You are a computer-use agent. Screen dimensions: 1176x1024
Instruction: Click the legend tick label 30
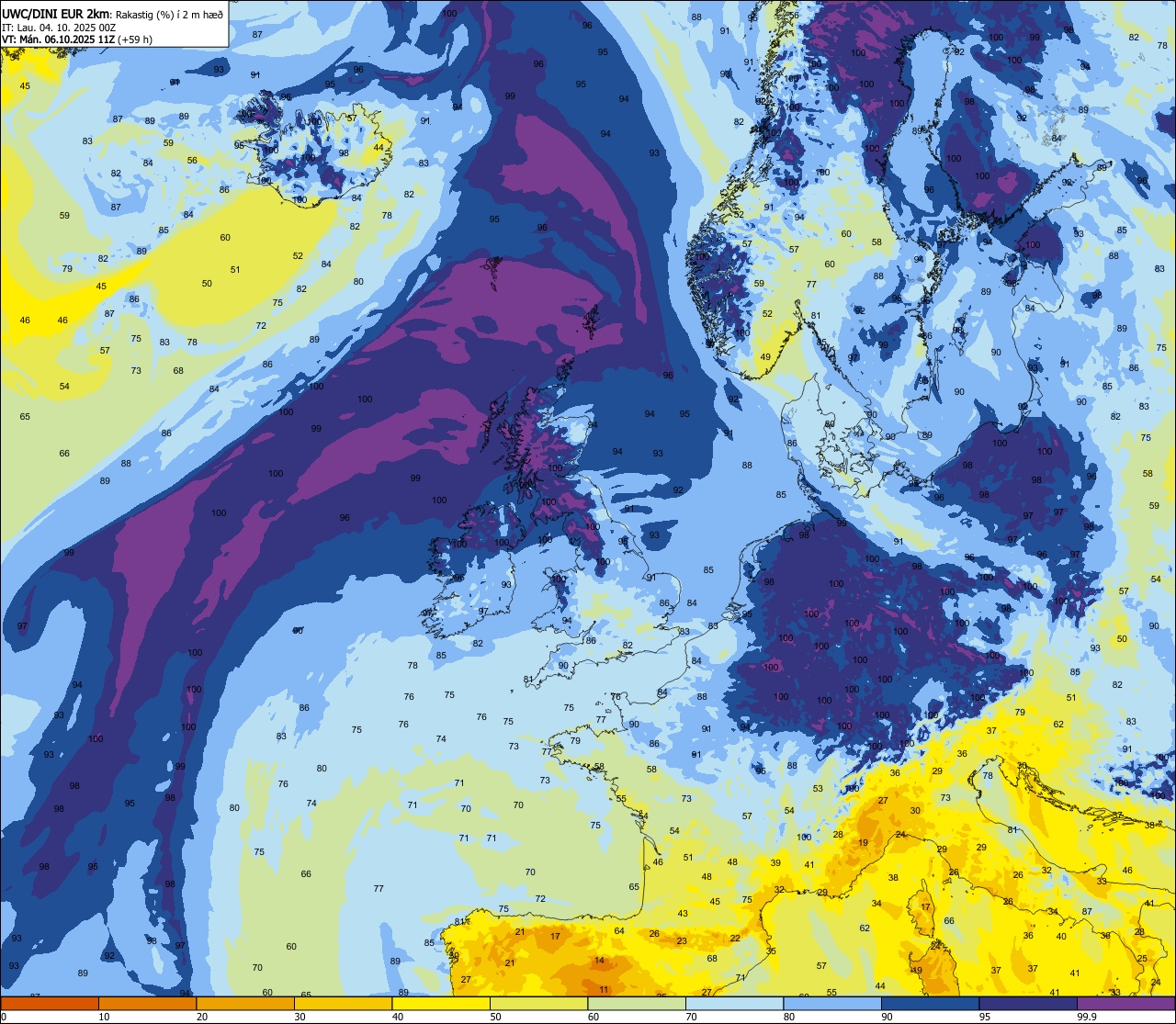[300, 1017]
